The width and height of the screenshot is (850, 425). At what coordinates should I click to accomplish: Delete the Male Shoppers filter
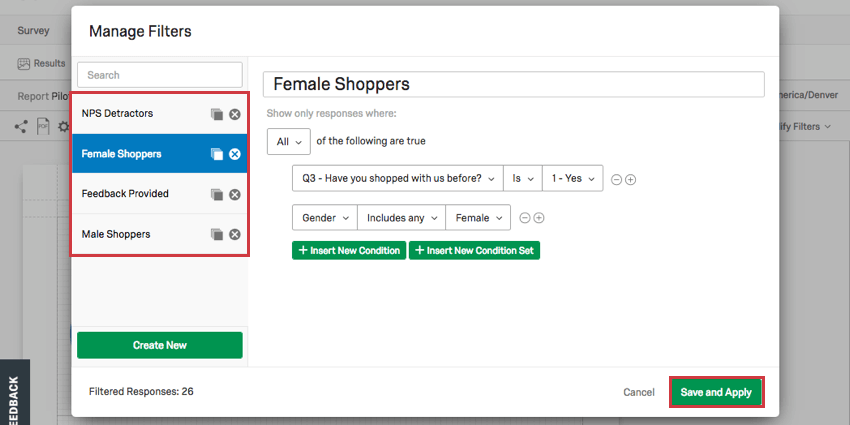[234, 234]
